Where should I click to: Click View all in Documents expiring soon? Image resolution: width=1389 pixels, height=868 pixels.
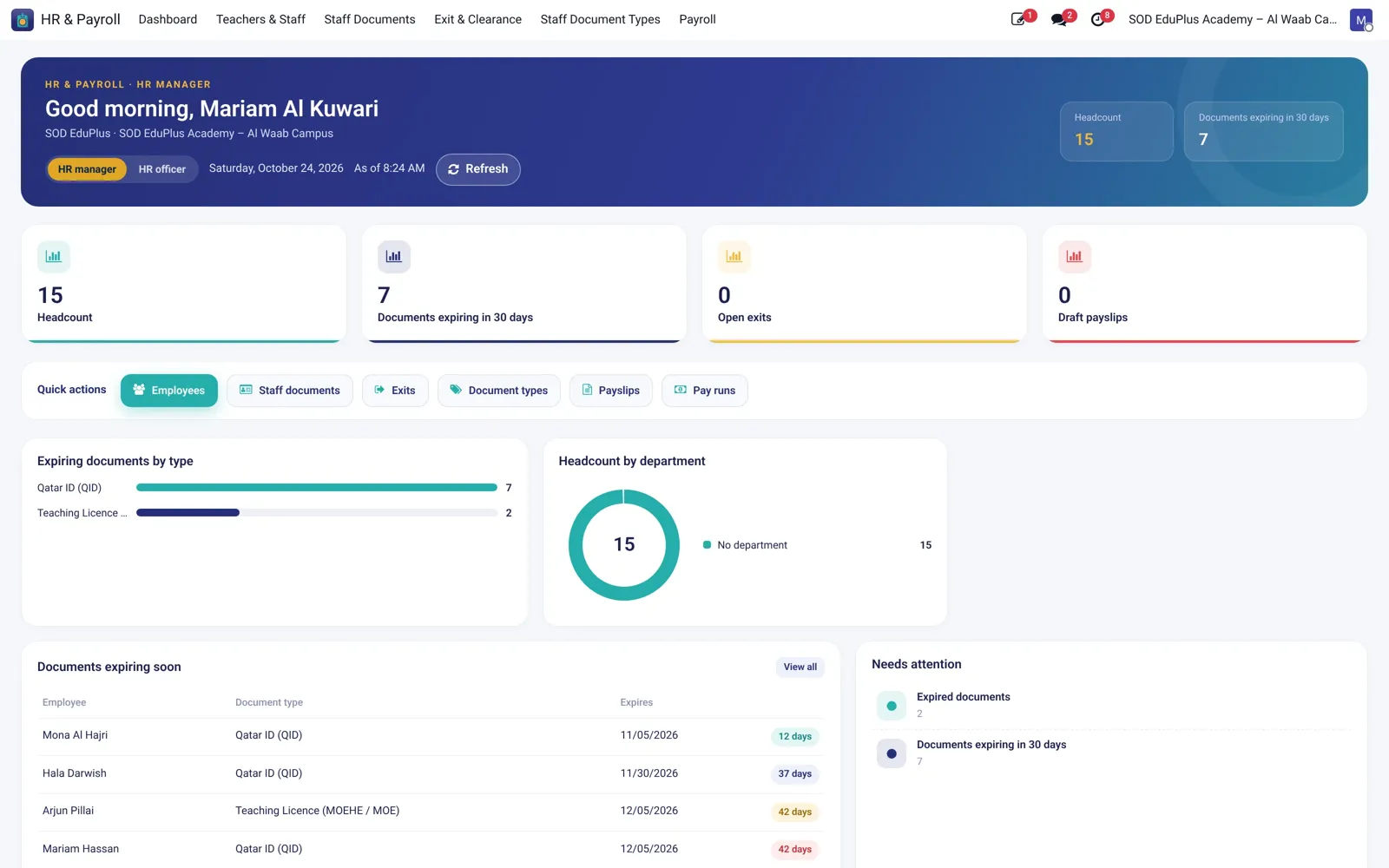[800, 667]
